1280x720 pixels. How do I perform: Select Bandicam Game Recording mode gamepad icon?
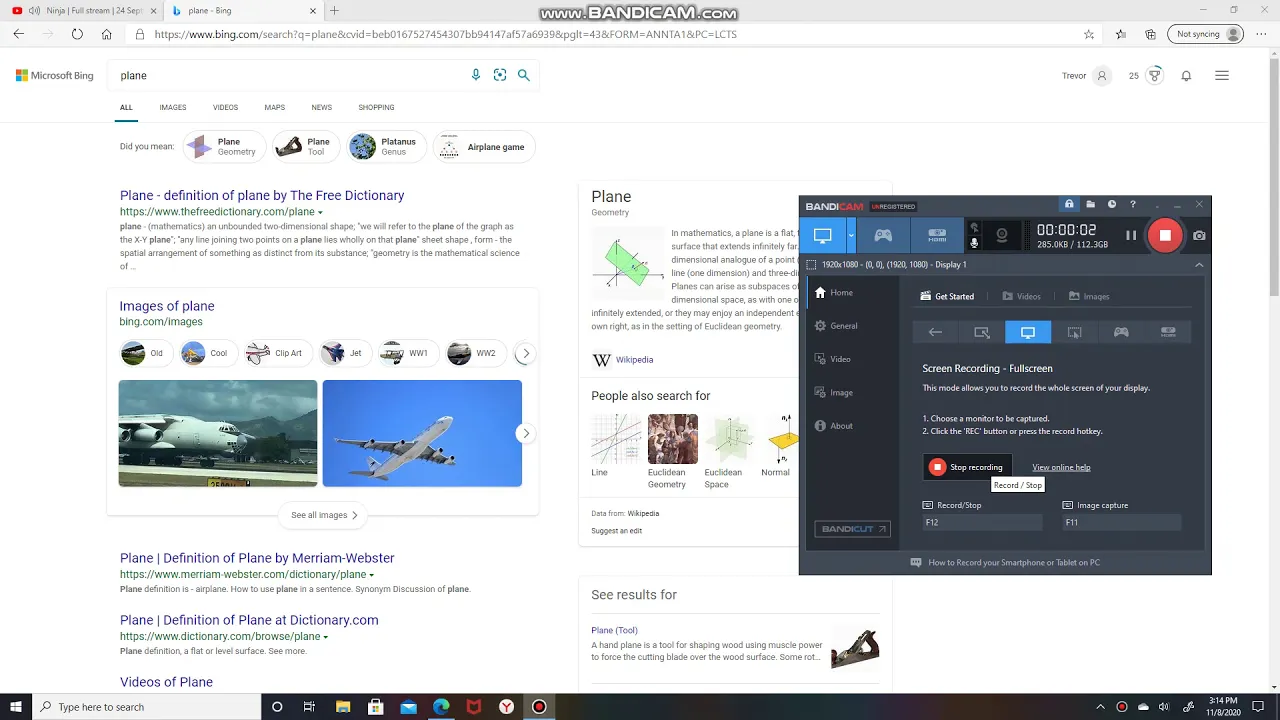(884, 236)
